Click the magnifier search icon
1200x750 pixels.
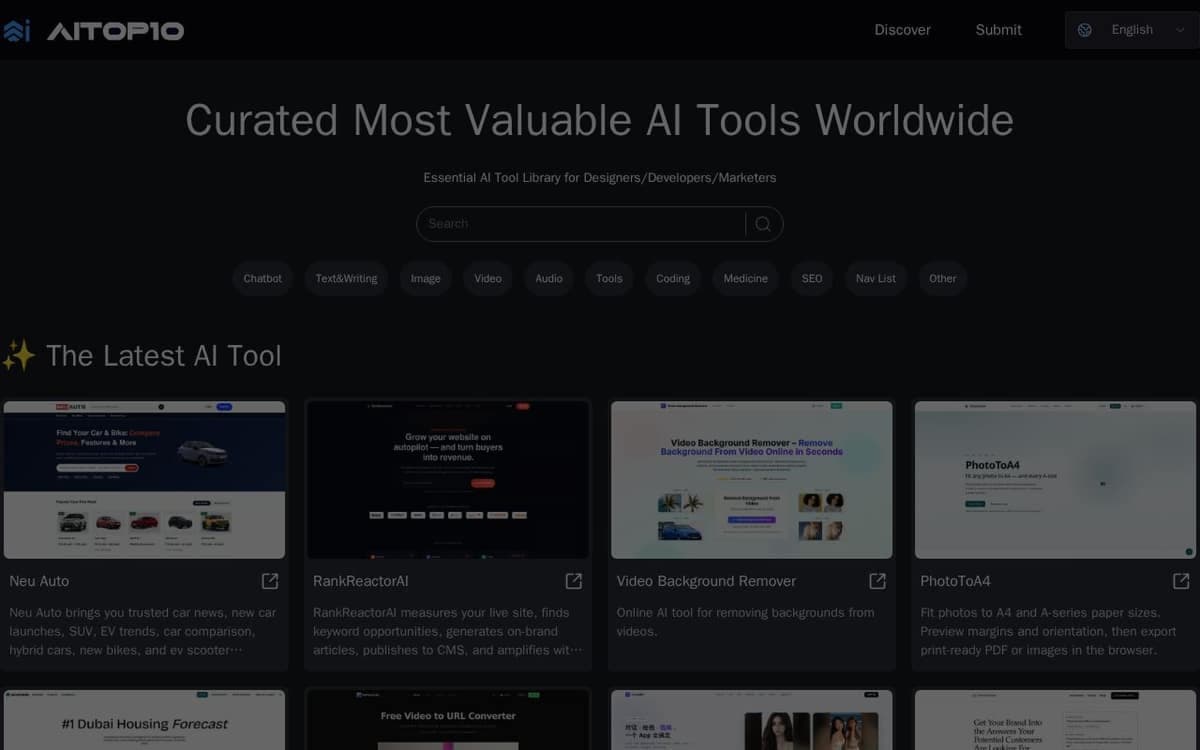point(763,224)
